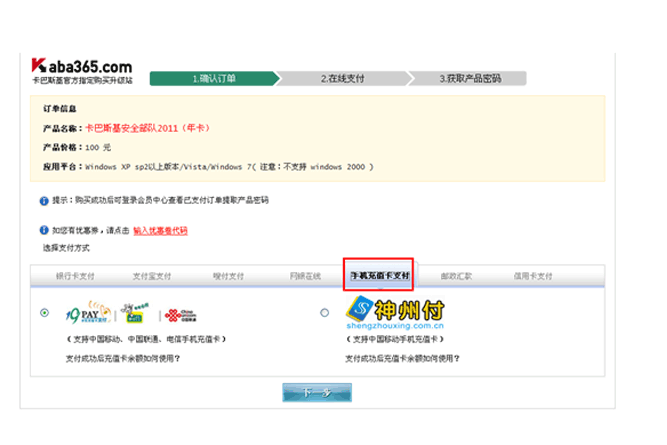The width and height of the screenshot is (667, 445).
Task: Click the 19PAY supported carriers note
Action: point(146,339)
